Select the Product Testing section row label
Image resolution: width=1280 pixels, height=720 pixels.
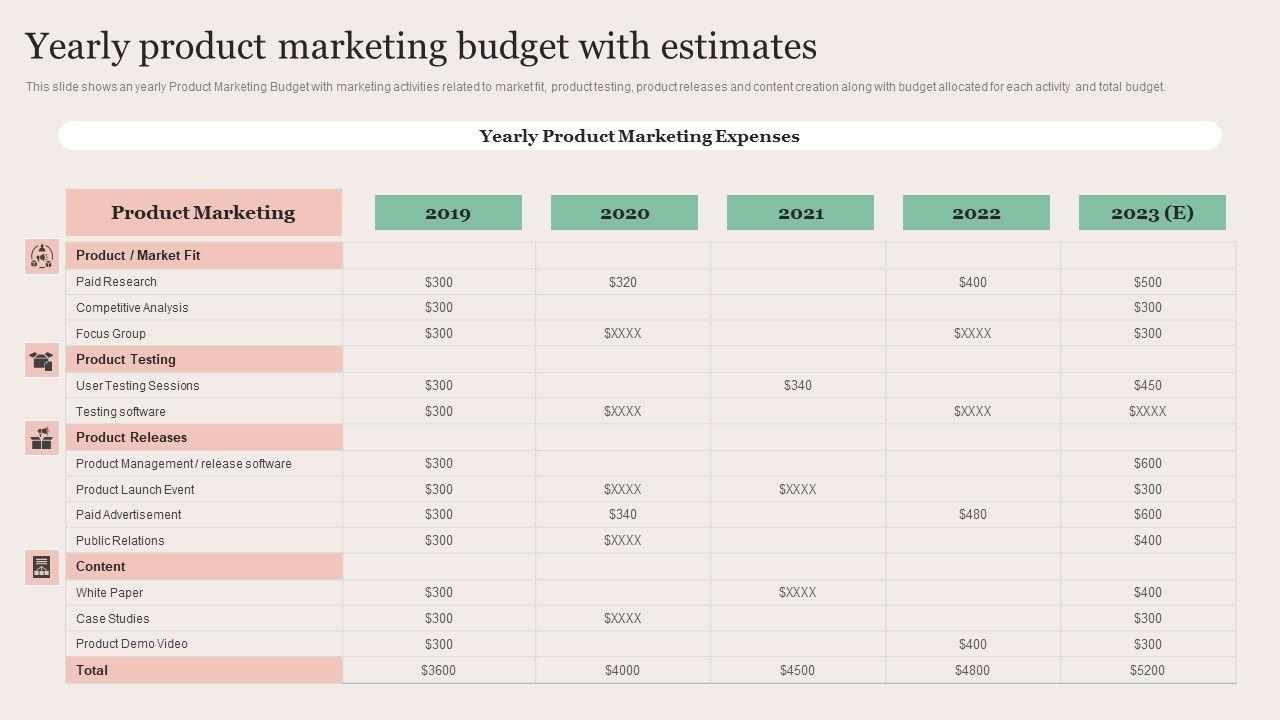(126, 360)
